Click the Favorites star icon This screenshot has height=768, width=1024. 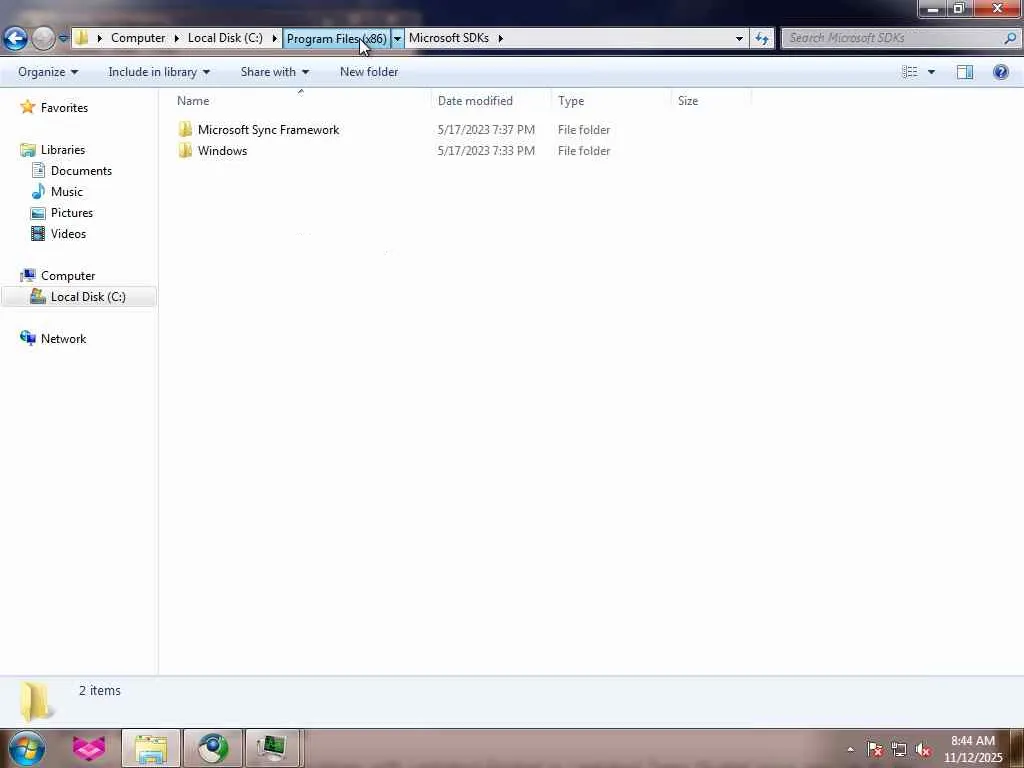coord(27,107)
